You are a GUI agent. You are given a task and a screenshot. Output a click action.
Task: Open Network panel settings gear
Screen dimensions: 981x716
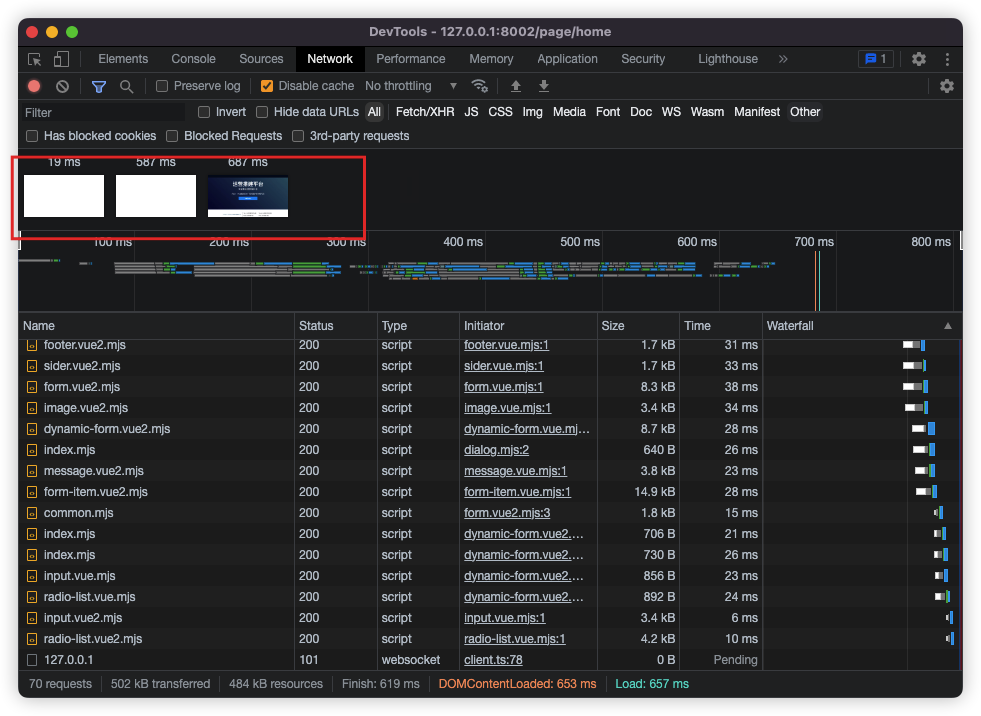tap(946, 86)
